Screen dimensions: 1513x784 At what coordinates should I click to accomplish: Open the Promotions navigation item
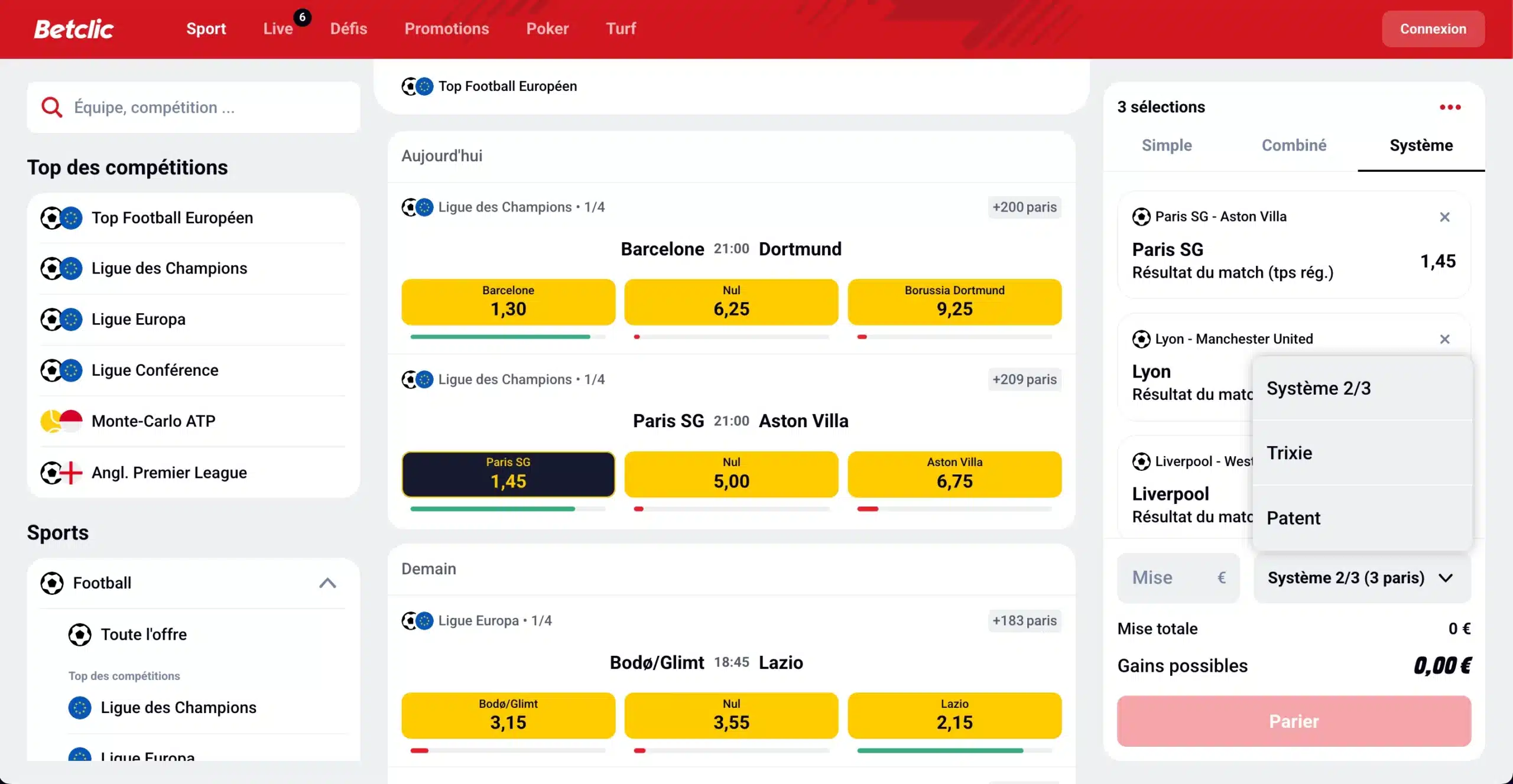tap(447, 29)
